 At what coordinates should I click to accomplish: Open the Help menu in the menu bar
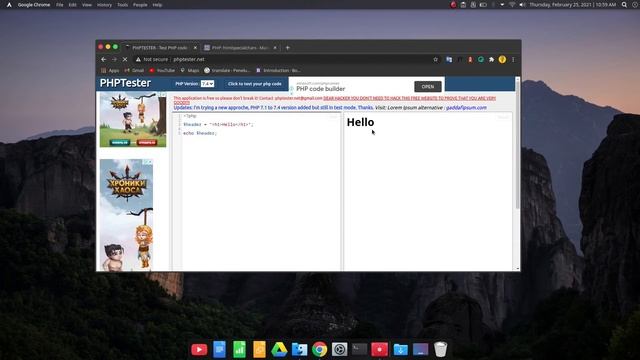point(157,5)
